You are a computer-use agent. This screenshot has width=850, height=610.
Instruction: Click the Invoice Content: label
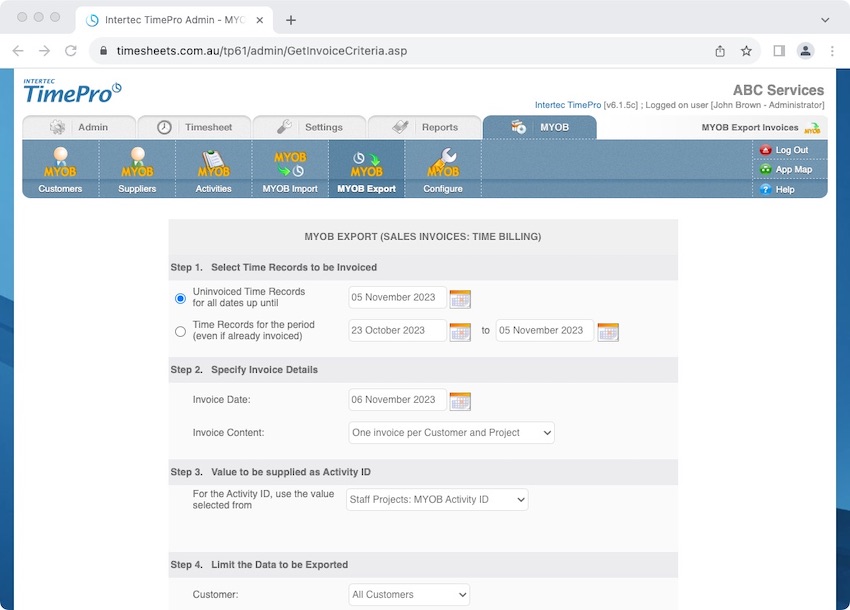point(228,433)
